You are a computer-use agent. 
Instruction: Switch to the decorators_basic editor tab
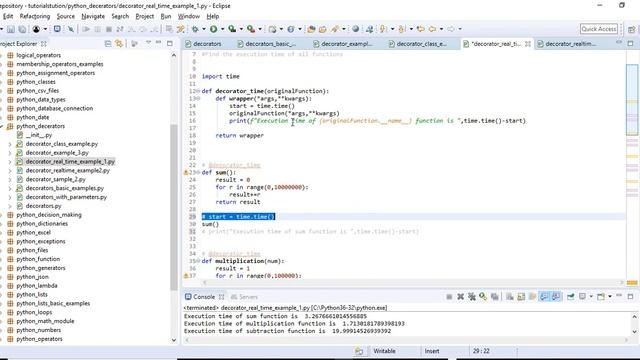[266, 44]
